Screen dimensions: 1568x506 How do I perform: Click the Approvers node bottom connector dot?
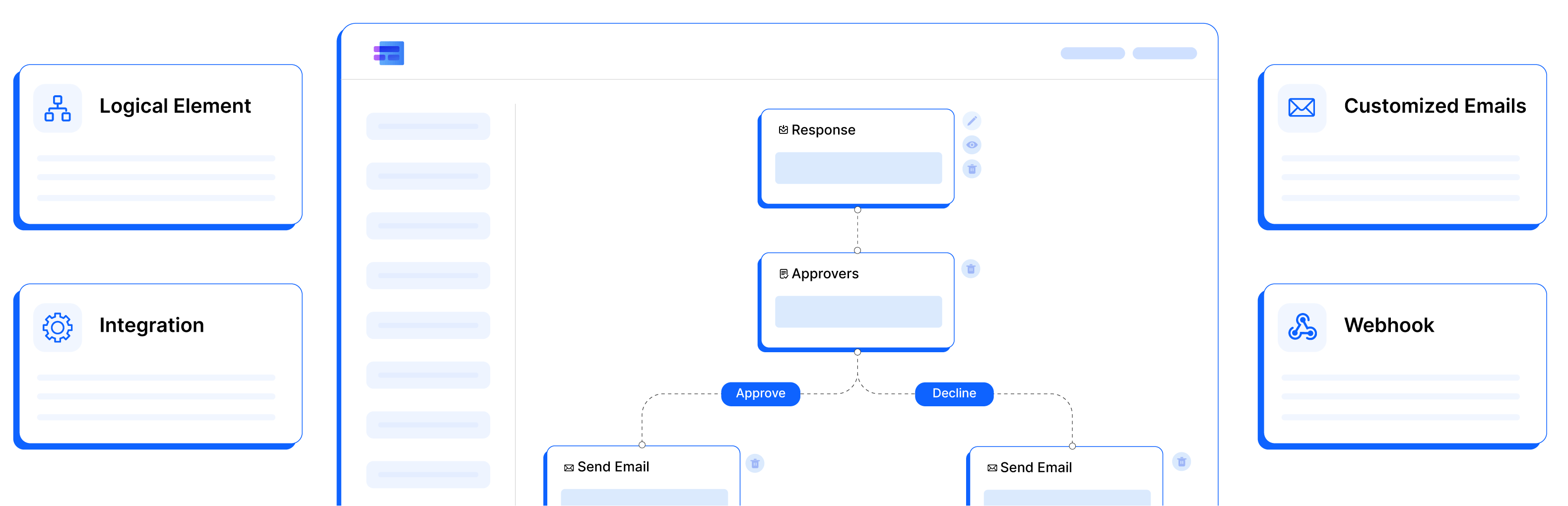pyautogui.click(x=857, y=352)
